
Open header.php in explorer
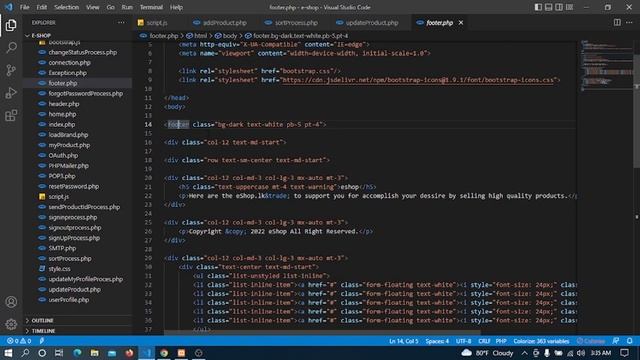pyautogui.click(x=64, y=104)
